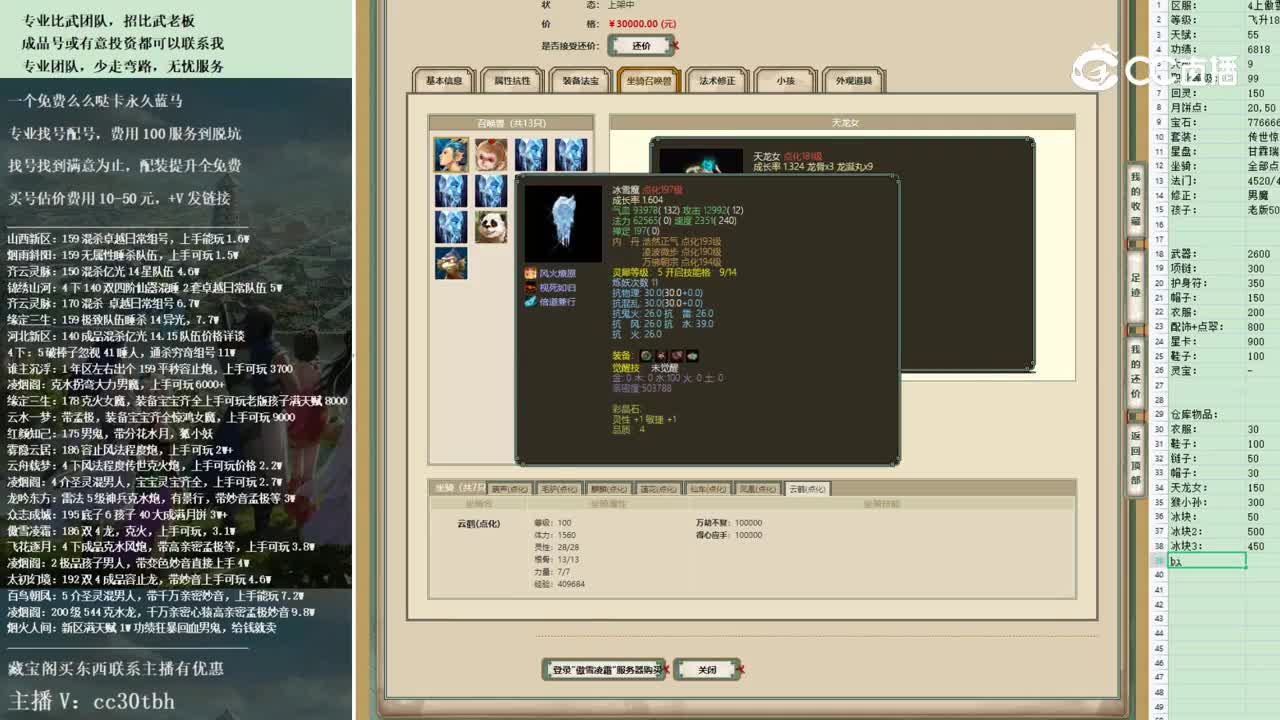Click the 视死如归 skill icon
Screen dimensions: 1280x720
[x=531, y=287]
